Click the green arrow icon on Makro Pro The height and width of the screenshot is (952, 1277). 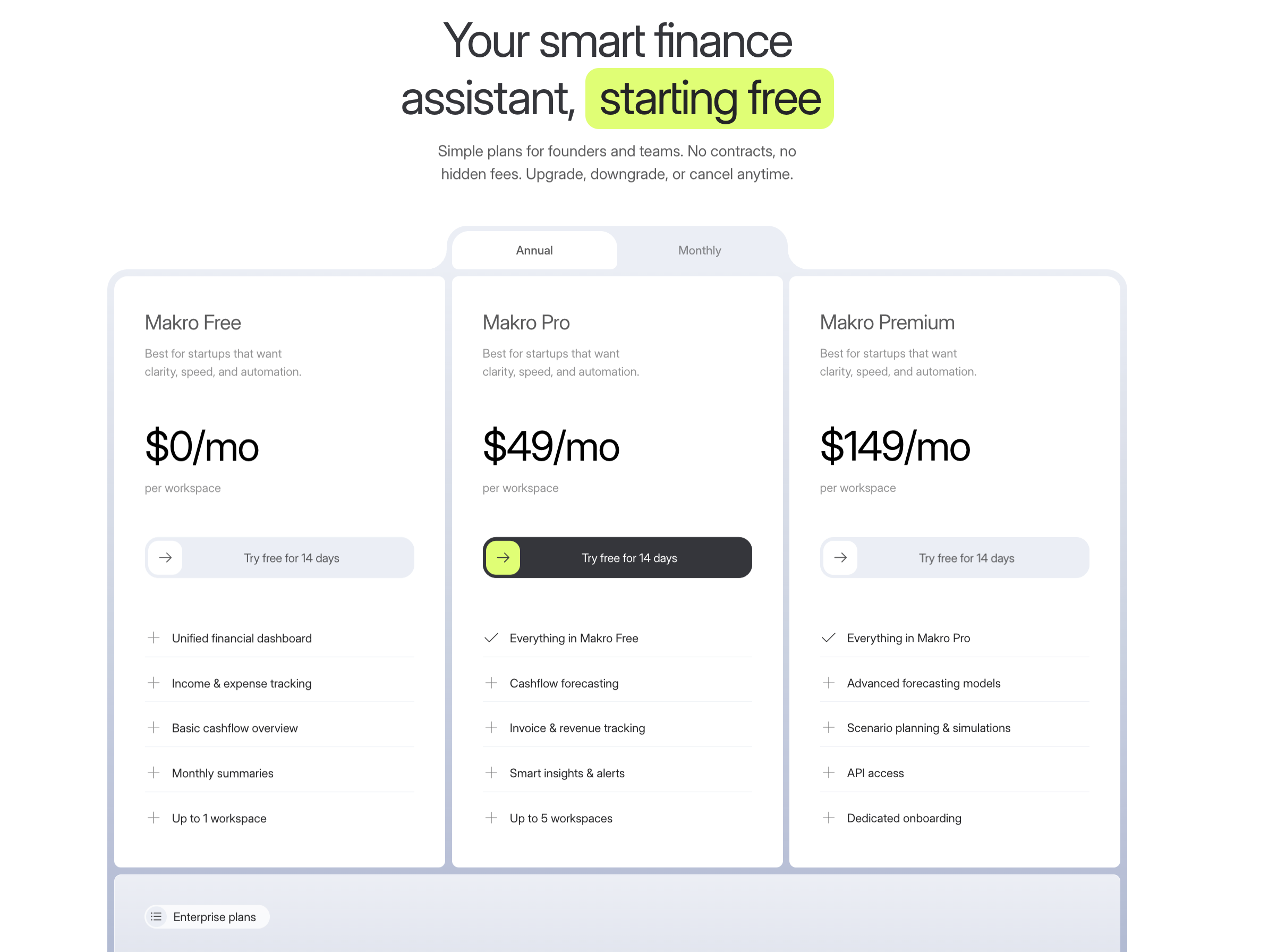point(503,557)
